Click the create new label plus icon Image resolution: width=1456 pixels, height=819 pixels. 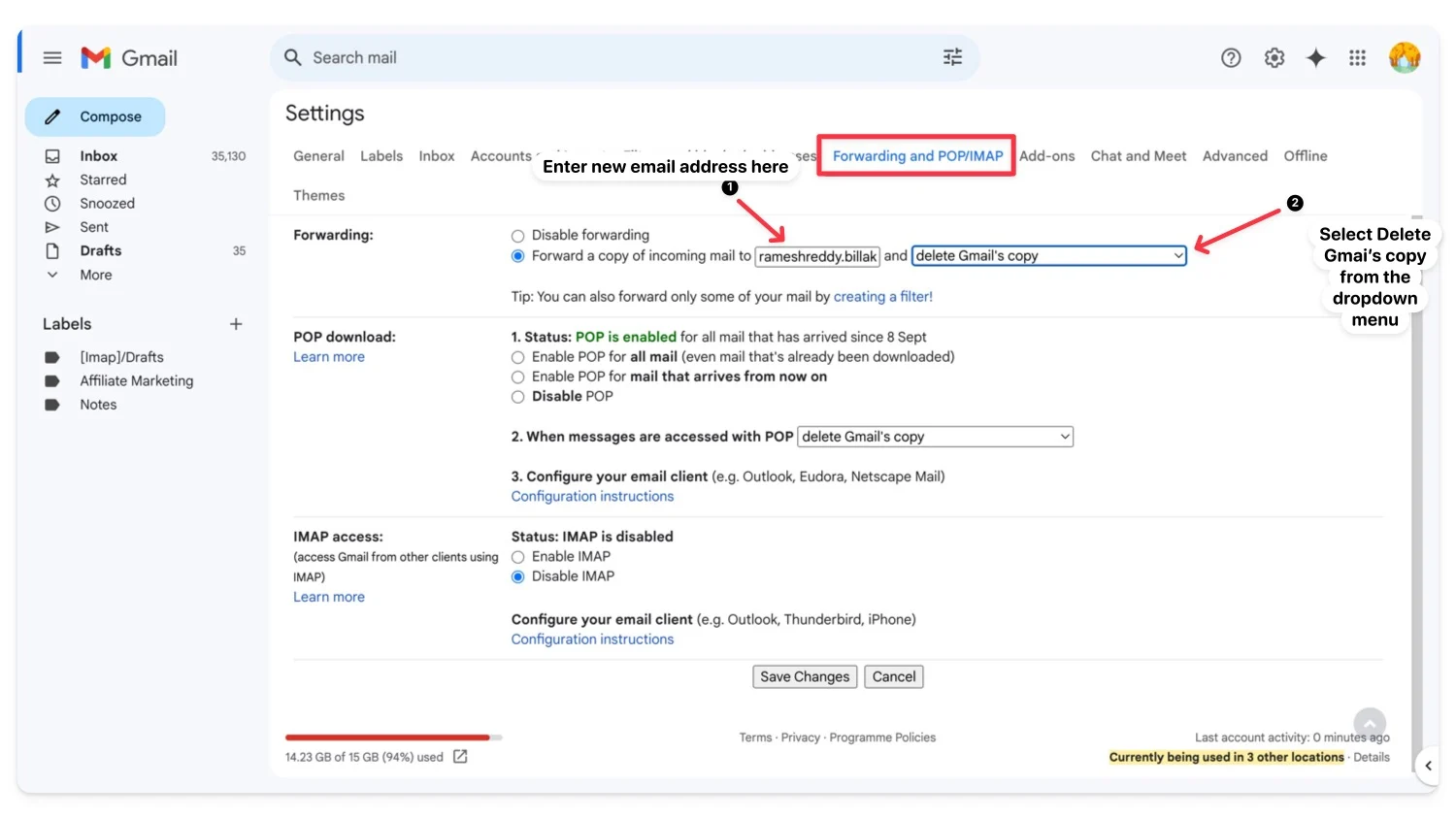236,324
